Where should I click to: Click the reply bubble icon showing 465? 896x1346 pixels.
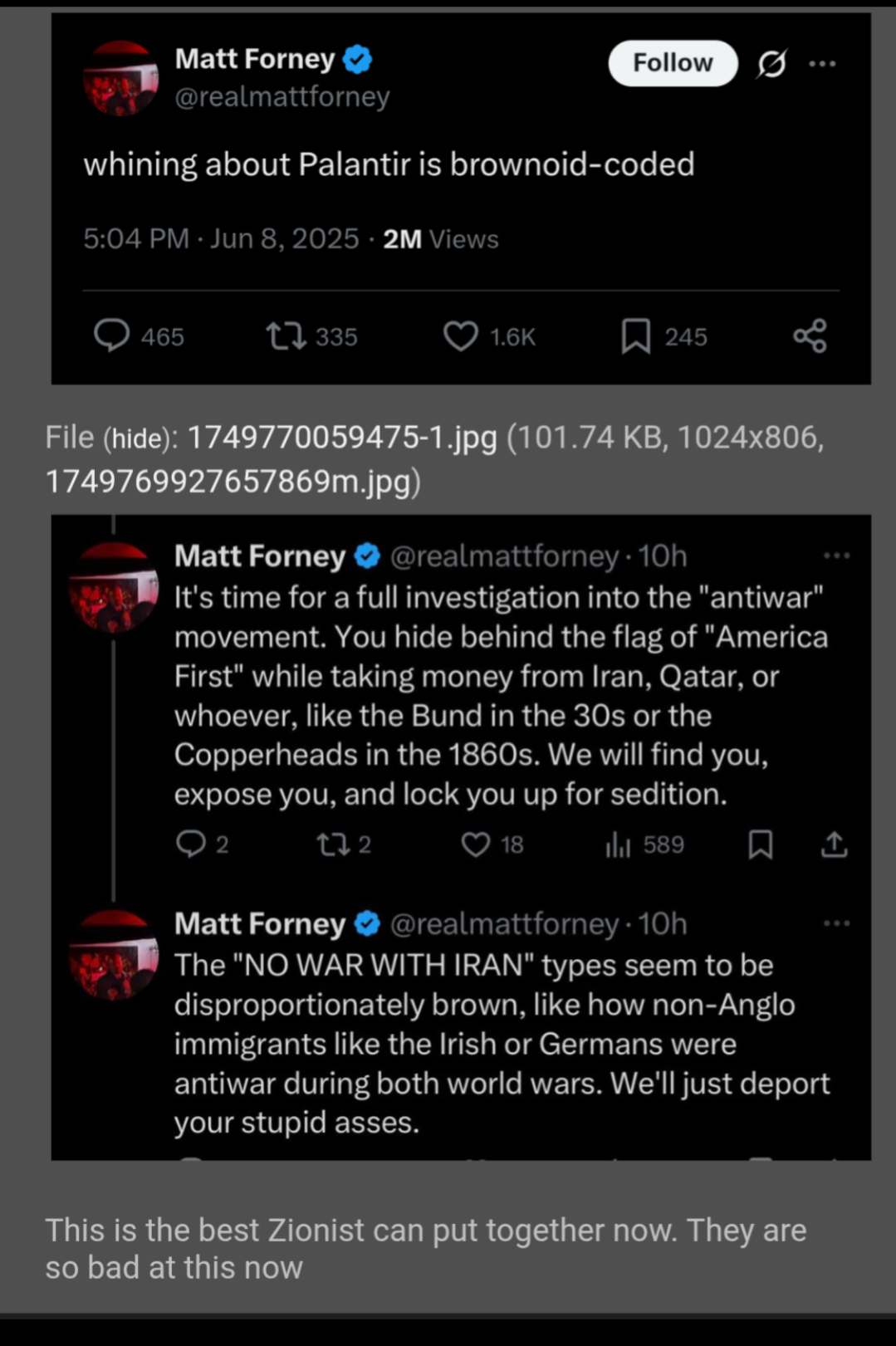tap(112, 336)
